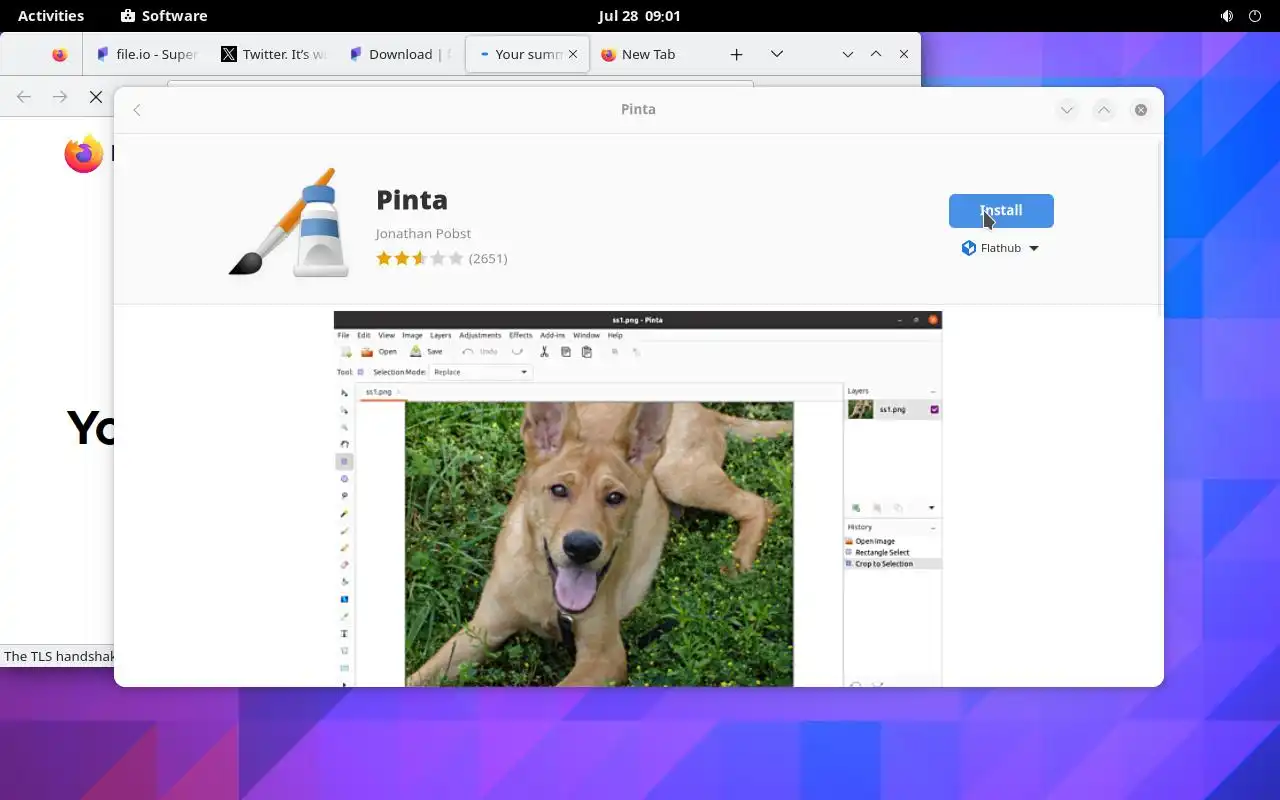Click the volume icon in top bar
The image size is (1280, 800).
[x=1227, y=16]
